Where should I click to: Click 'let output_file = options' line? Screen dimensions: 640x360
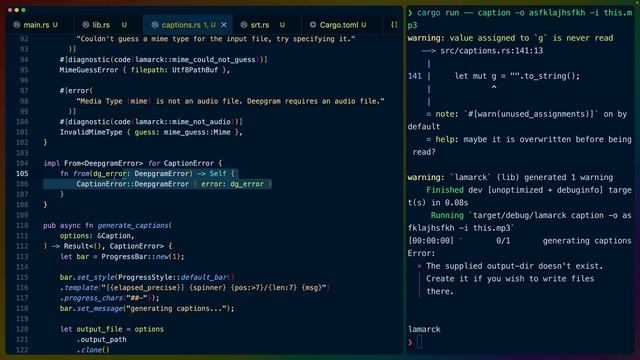pyautogui.click(x=112, y=329)
